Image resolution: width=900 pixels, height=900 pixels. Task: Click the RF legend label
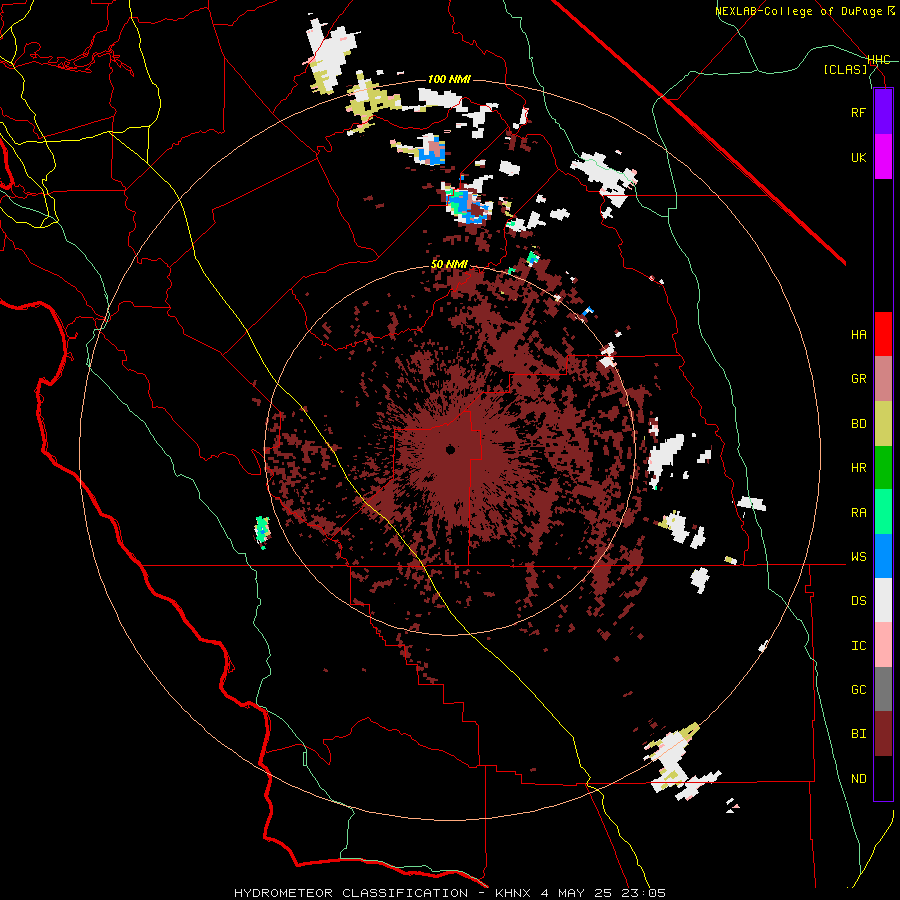click(858, 112)
